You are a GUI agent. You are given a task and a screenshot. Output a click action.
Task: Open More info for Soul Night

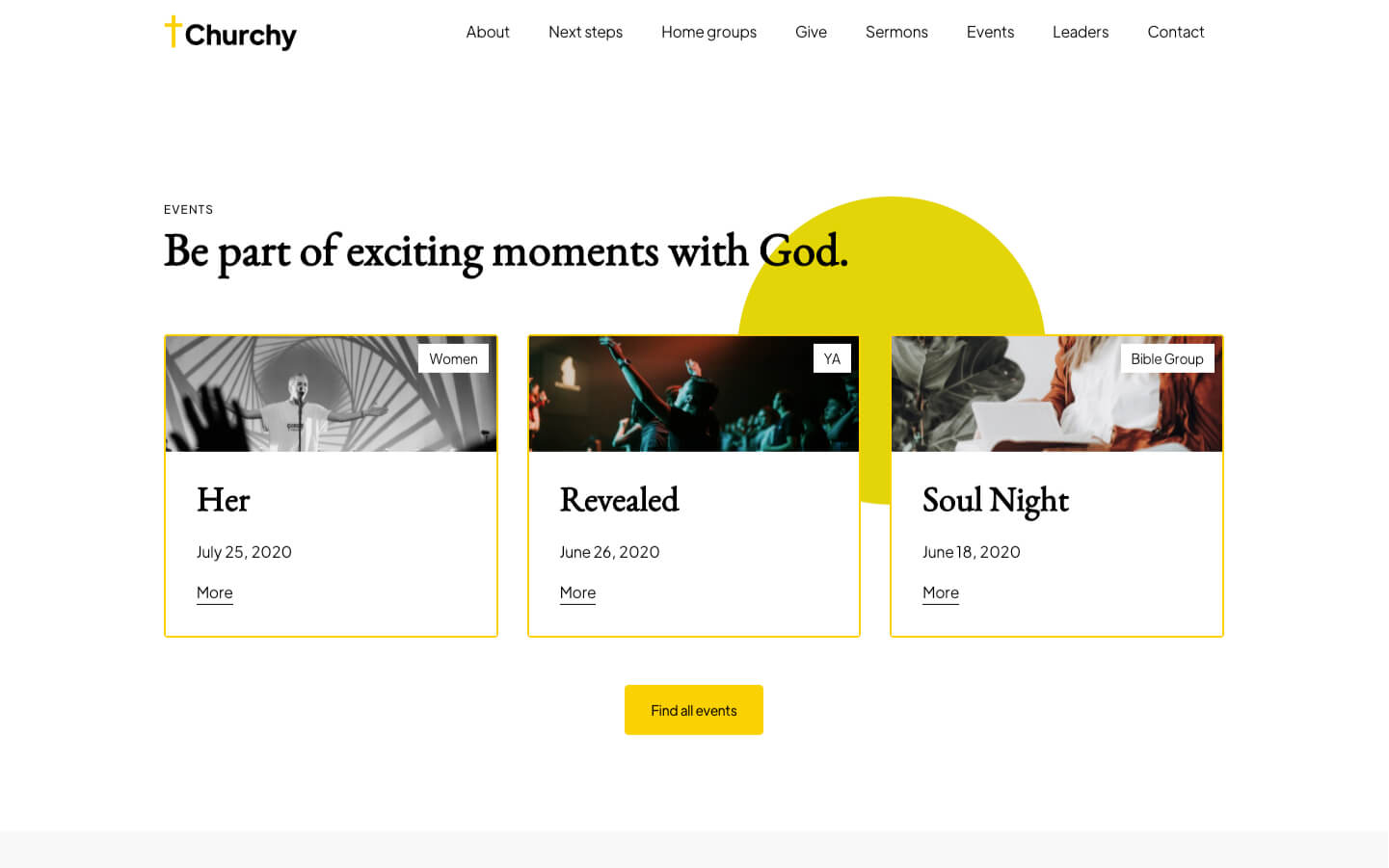(940, 592)
